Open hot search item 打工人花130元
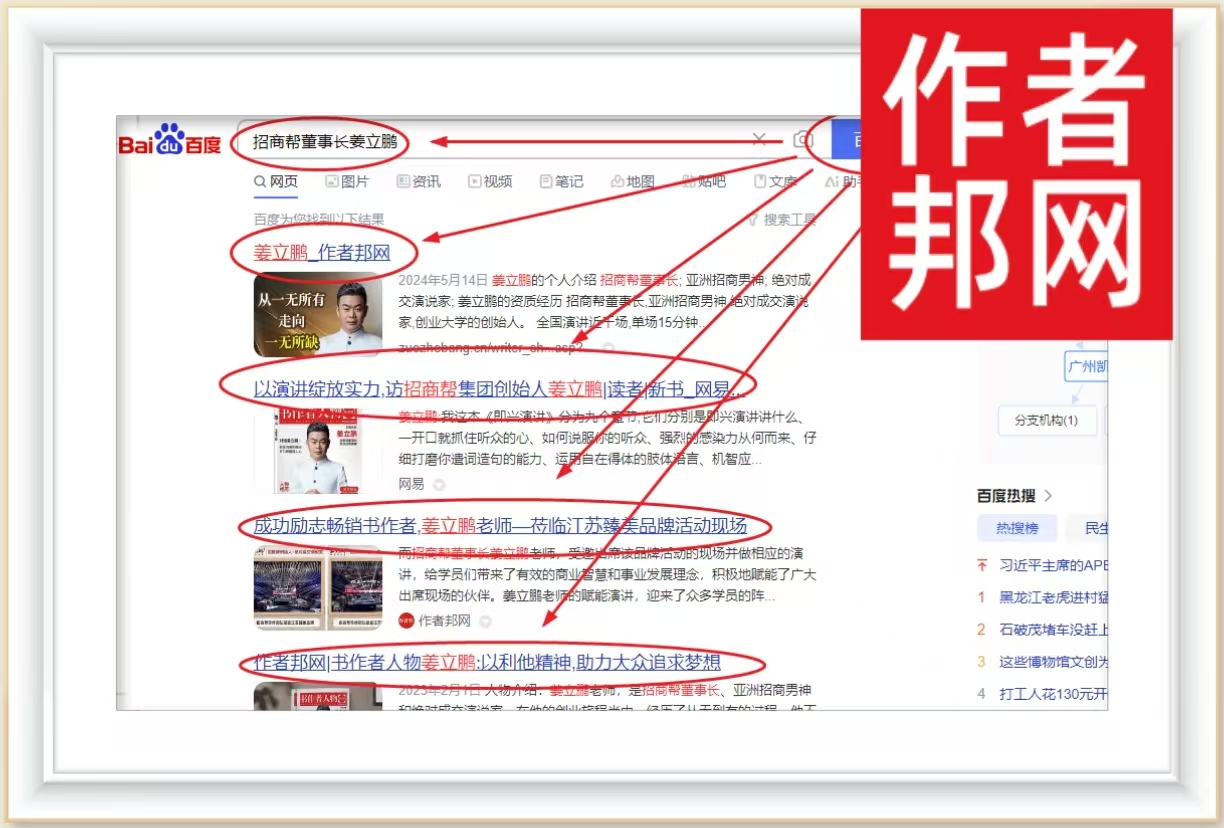The height and width of the screenshot is (828, 1224). [1050, 693]
